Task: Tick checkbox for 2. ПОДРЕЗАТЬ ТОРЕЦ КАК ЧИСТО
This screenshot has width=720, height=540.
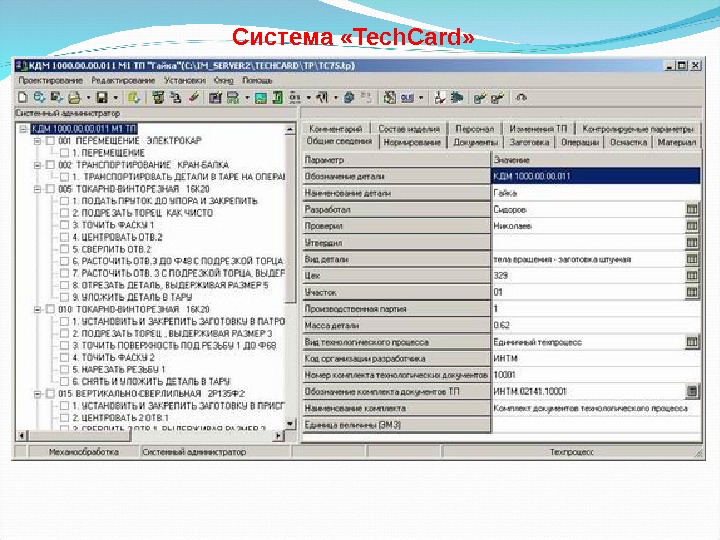Action: coord(65,213)
